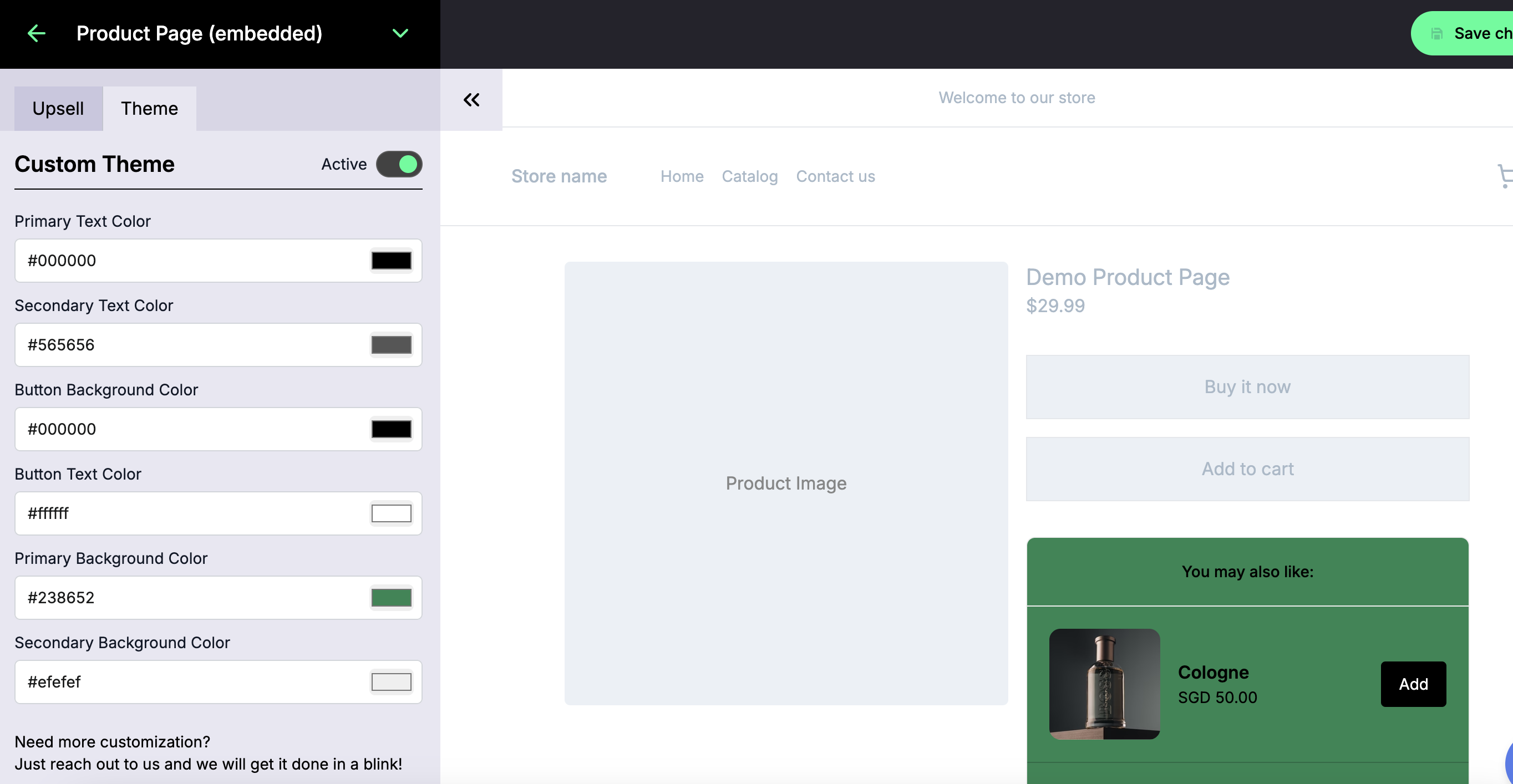The width and height of the screenshot is (1513, 784).
Task: Click the Buy it now button
Action: (1247, 386)
